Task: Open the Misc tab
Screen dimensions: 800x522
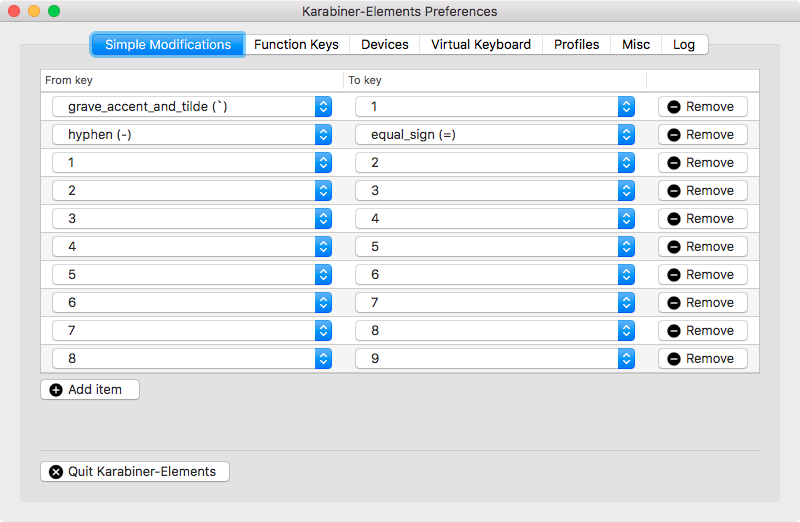Action: tap(636, 45)
